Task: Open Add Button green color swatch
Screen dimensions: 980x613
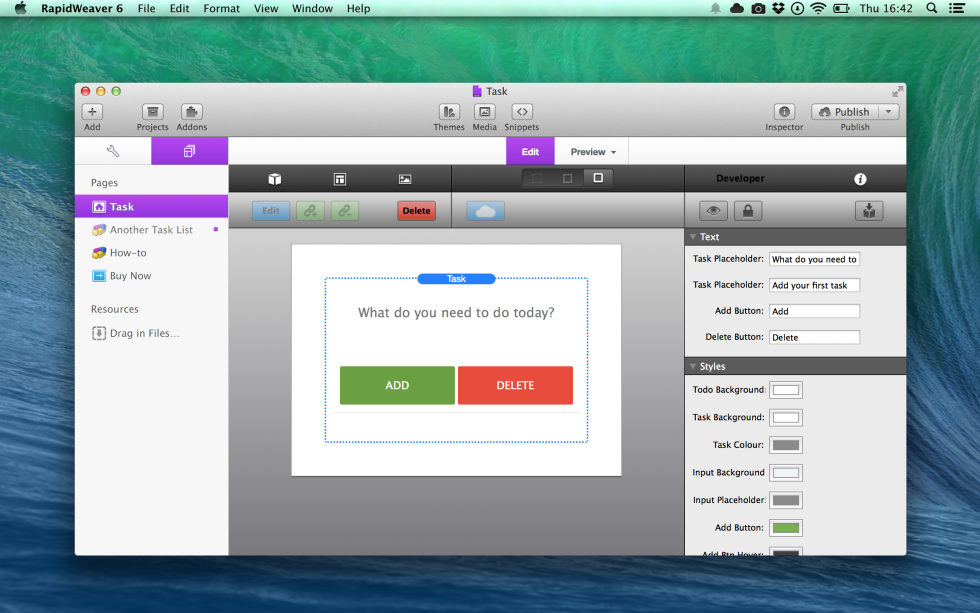Action: (x=786, y=528)
